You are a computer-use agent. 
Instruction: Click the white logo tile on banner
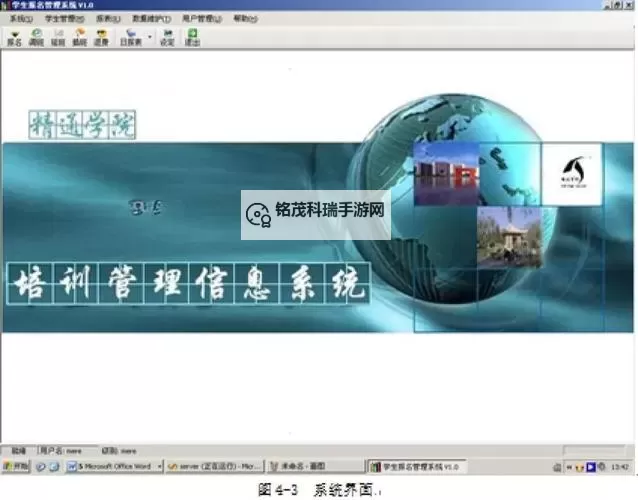pos(572,174)
